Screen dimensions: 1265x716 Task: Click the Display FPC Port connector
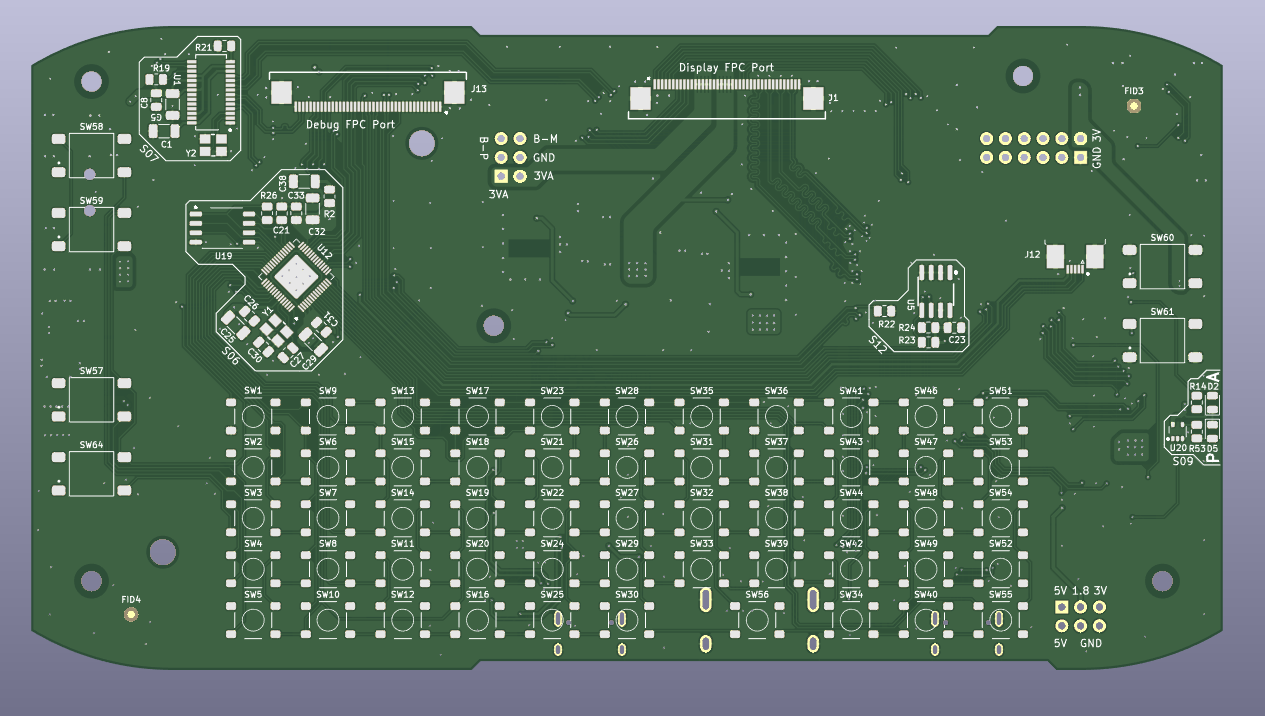click(x=727, y=97)
